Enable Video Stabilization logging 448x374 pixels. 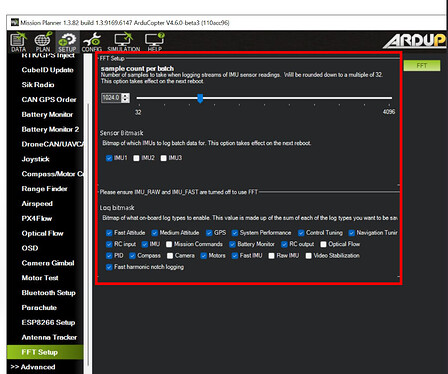tap(308, 256)
